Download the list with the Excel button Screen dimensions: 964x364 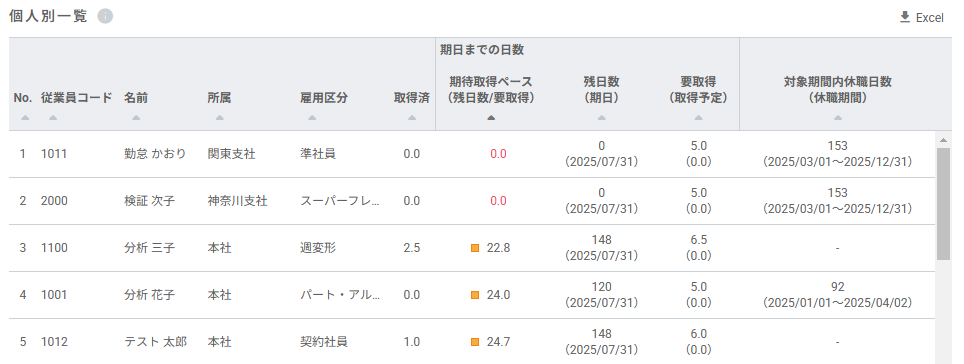point(921,17)
